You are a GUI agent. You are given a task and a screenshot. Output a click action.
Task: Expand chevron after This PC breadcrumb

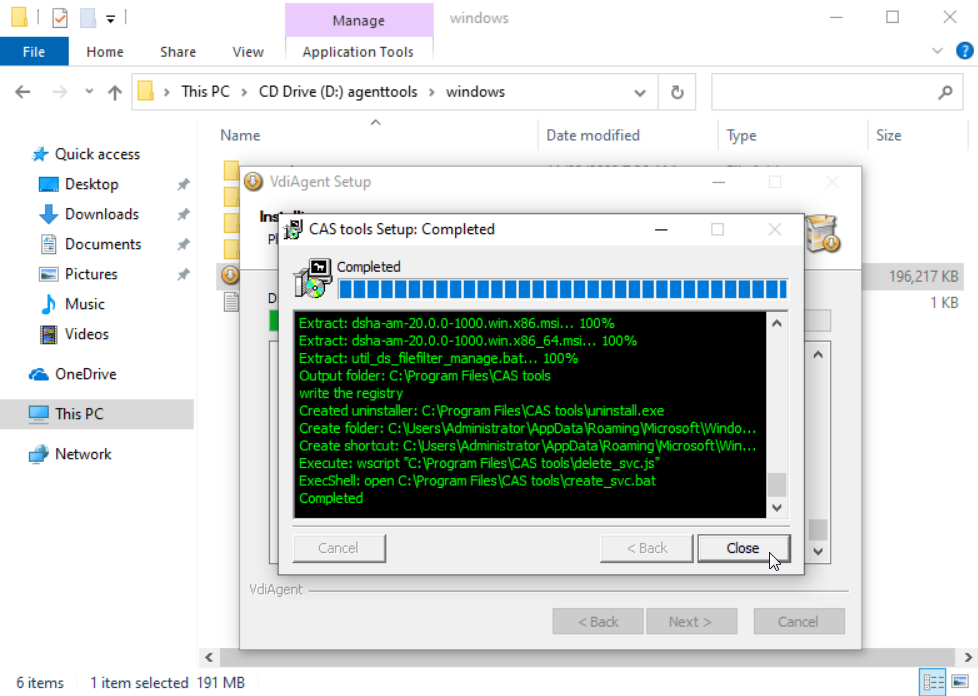coord(244,92)
